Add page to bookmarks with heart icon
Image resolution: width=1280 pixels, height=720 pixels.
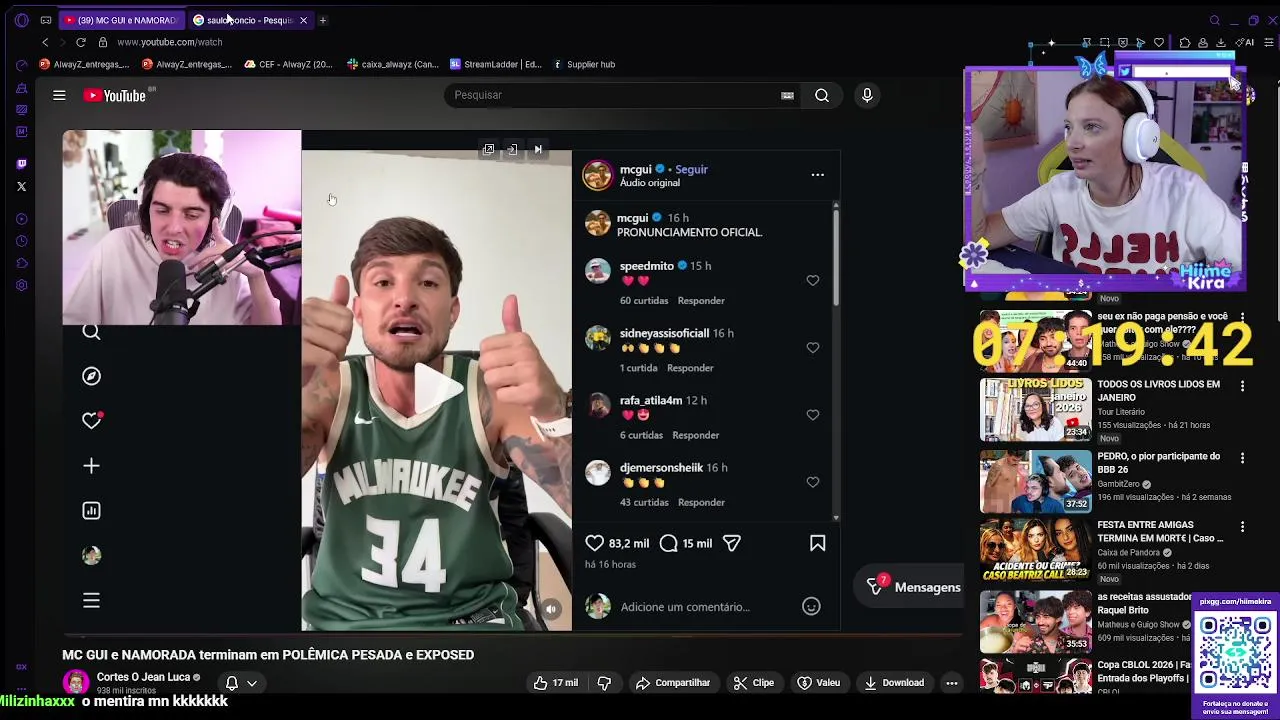(x=1159, y=43)
